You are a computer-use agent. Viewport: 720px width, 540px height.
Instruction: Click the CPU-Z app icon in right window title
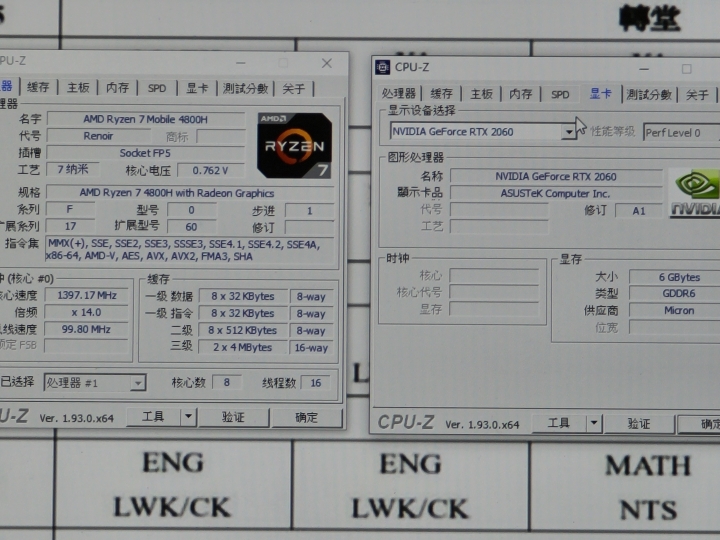[x=382, y=67]
